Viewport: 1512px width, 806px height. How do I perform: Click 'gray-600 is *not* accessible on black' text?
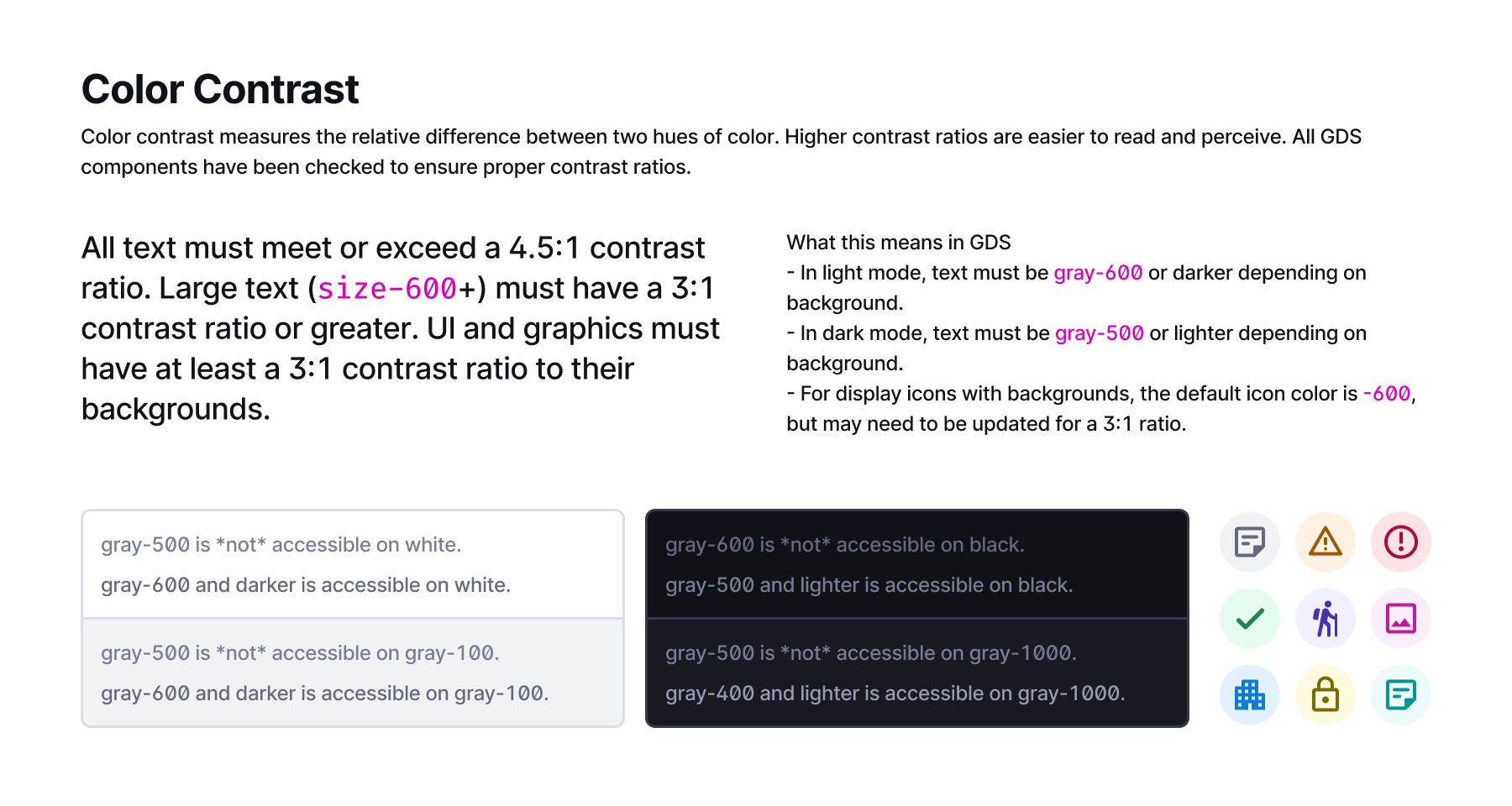(845, 545)
